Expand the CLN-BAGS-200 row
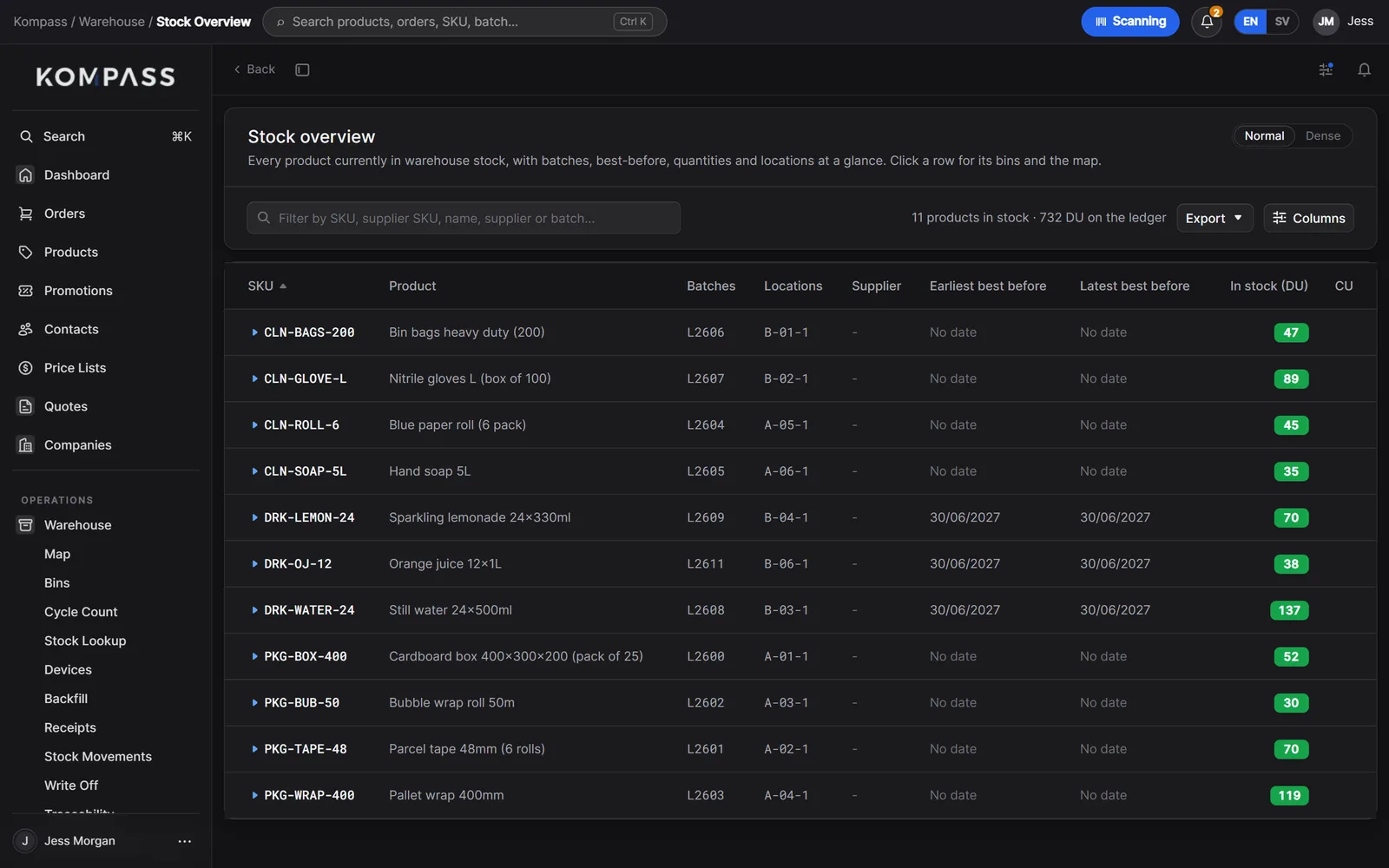Viewport: 1389px width, 868px height. click(254, 332)
